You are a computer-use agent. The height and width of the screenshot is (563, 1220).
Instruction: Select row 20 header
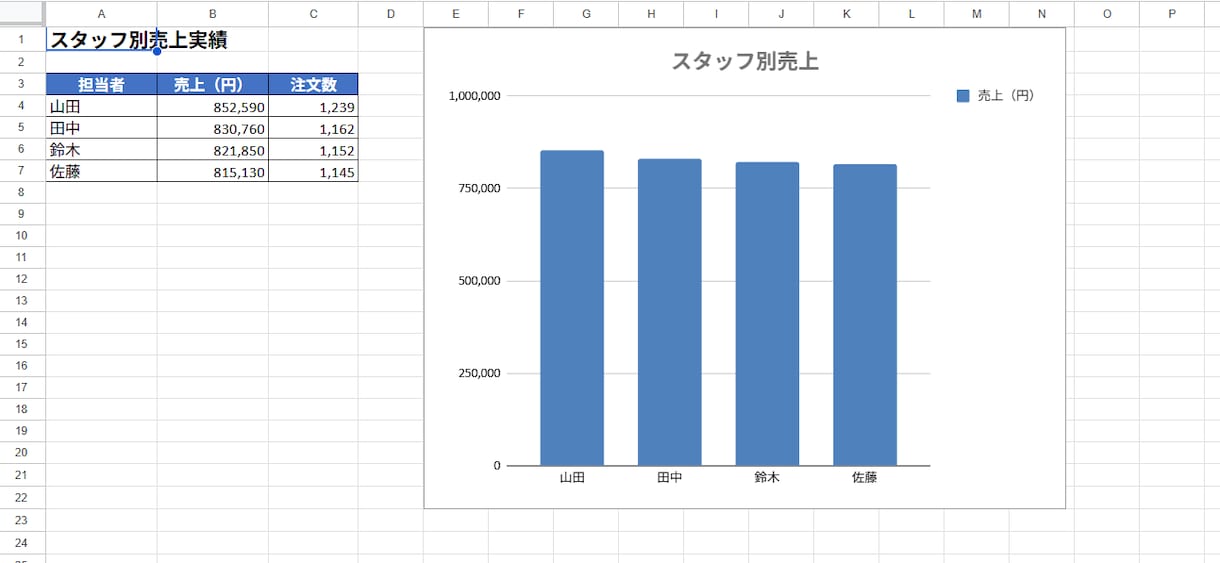tap(22, 453)
